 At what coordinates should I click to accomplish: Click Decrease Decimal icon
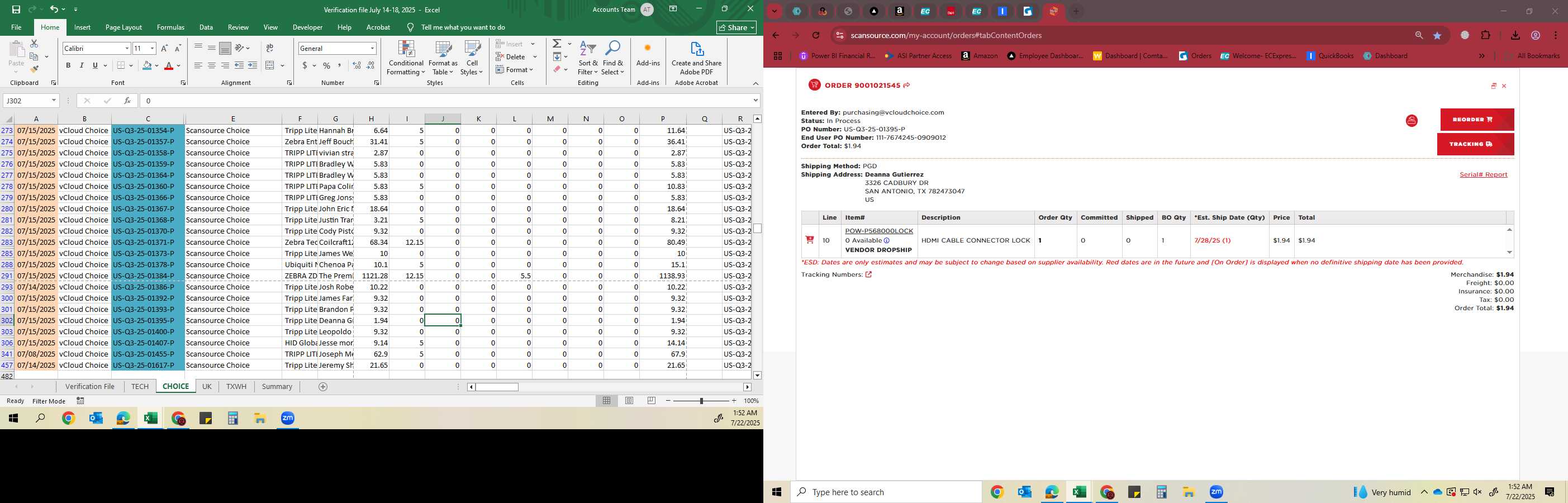coord(370,65)
